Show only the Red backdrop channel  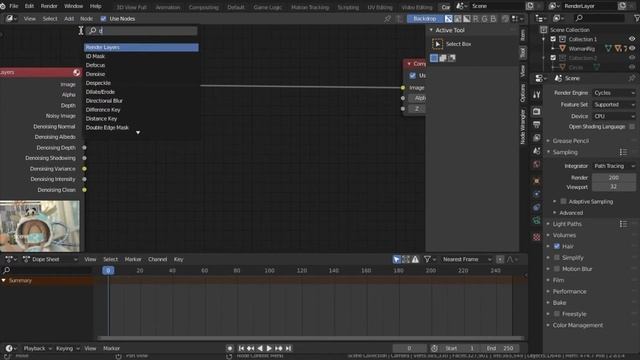(x=476, y=19)
